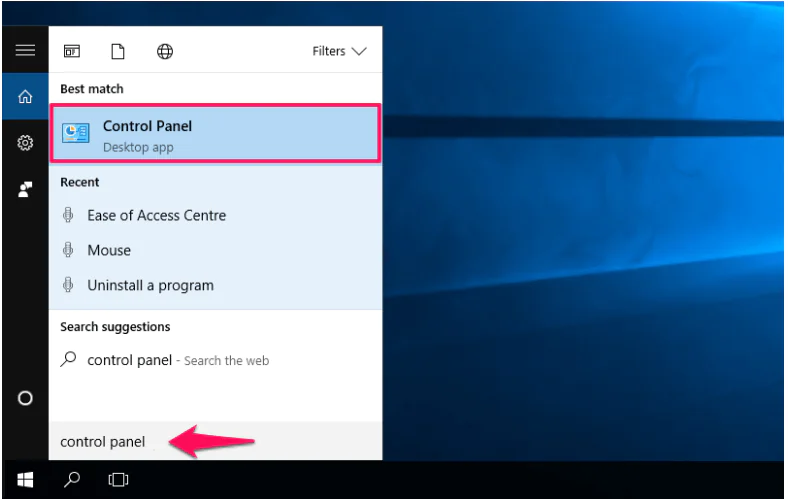Click icon beside Mouse entry
The image size is (788, 499).
[x=68, y=250]
